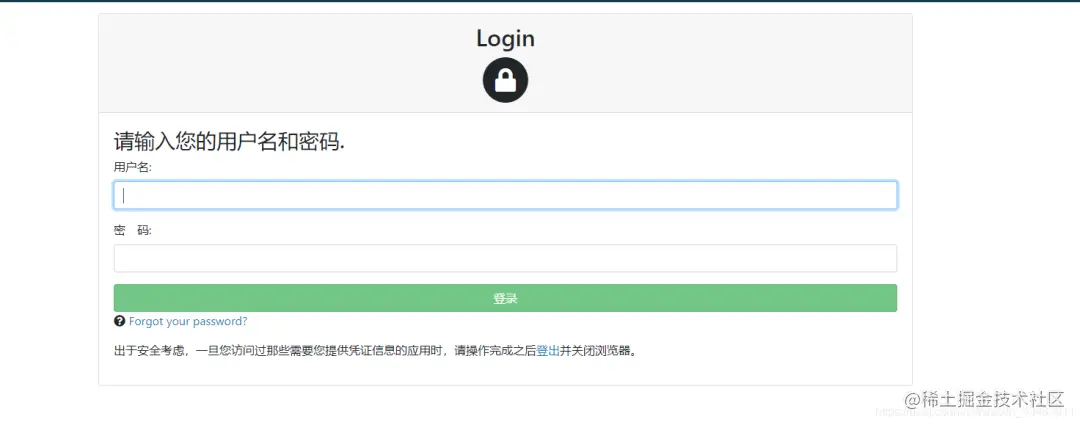Click the 请输入您的用户名和密码 prompt text
The width and height of the screenshot is (1080, 425).
[x=229, y=142]
